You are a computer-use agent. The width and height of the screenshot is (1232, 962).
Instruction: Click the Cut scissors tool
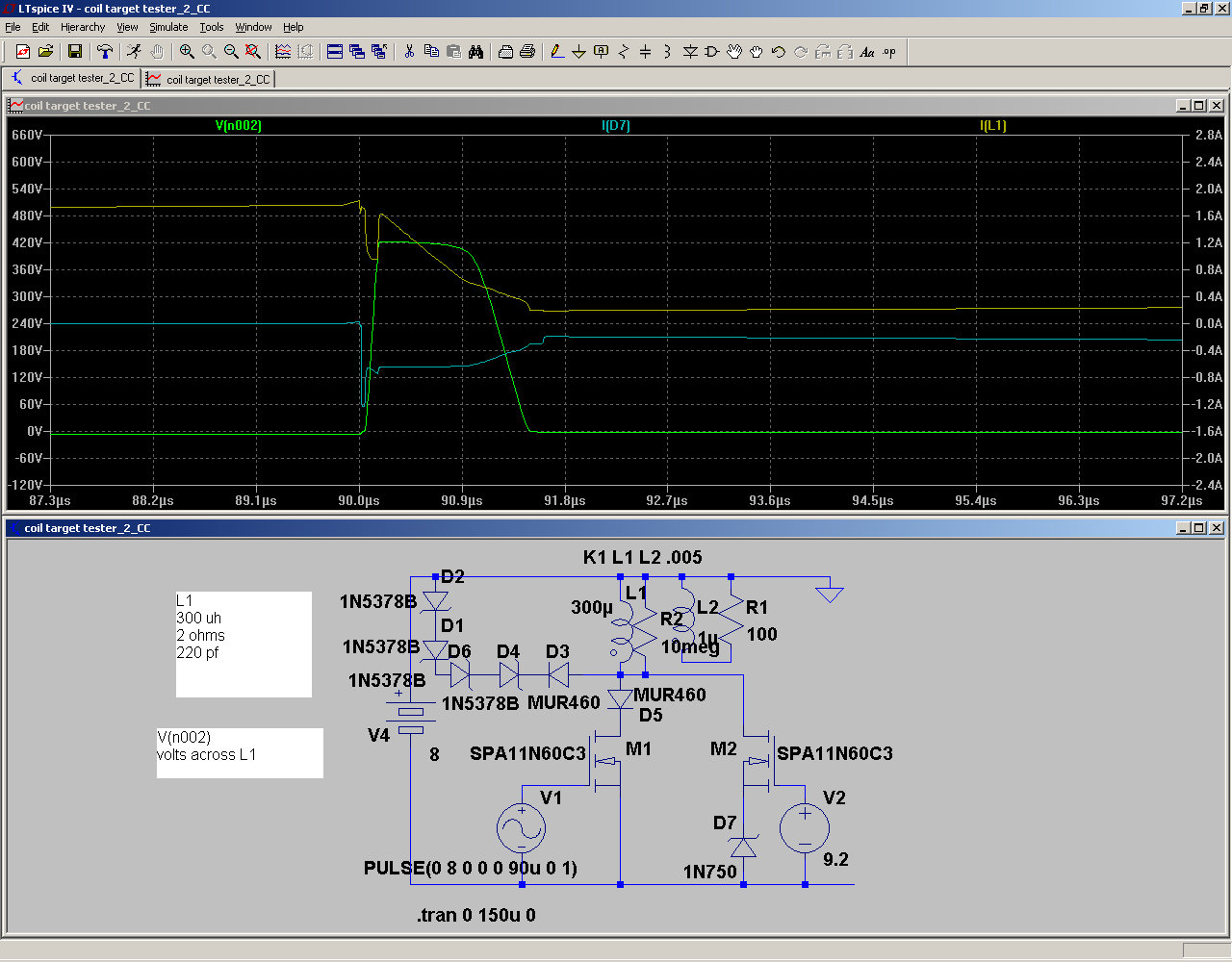click(x=409, y=52)
